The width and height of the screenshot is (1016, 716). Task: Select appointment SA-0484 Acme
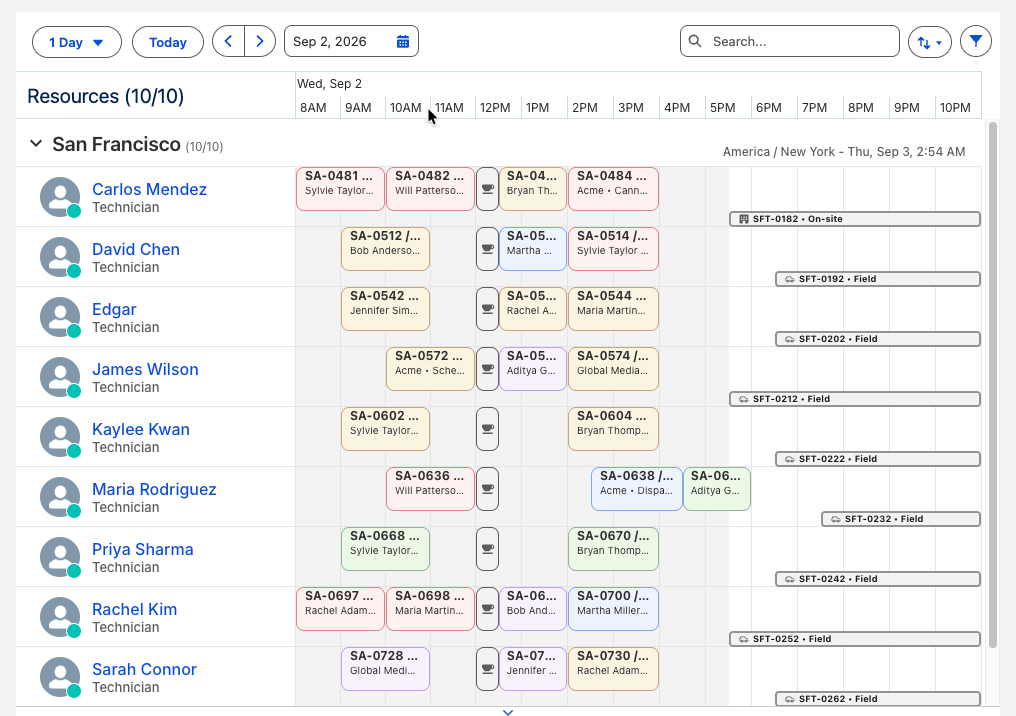(613, 189)
